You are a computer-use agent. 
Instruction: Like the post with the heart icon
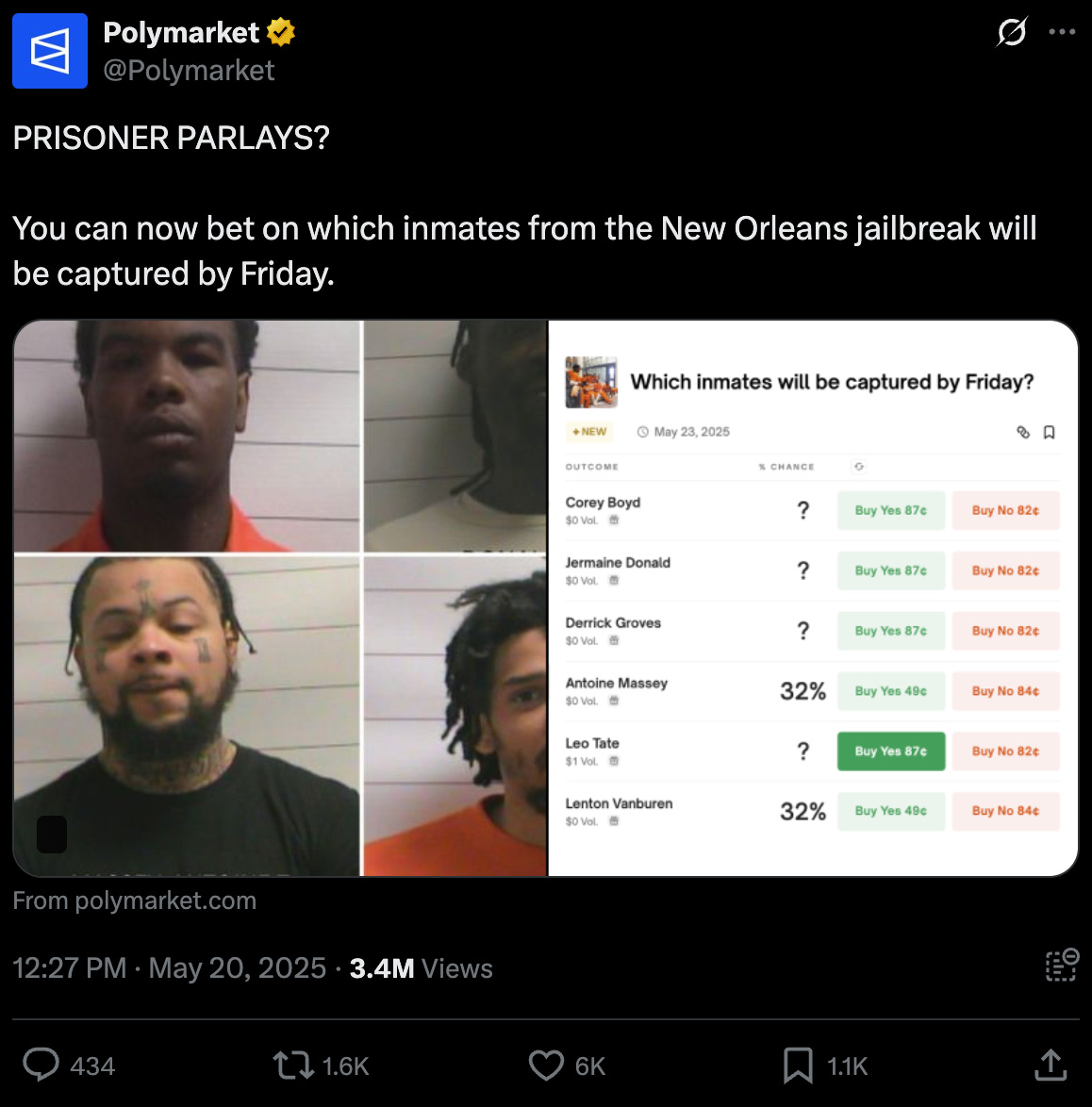[x=546, y=1066]
